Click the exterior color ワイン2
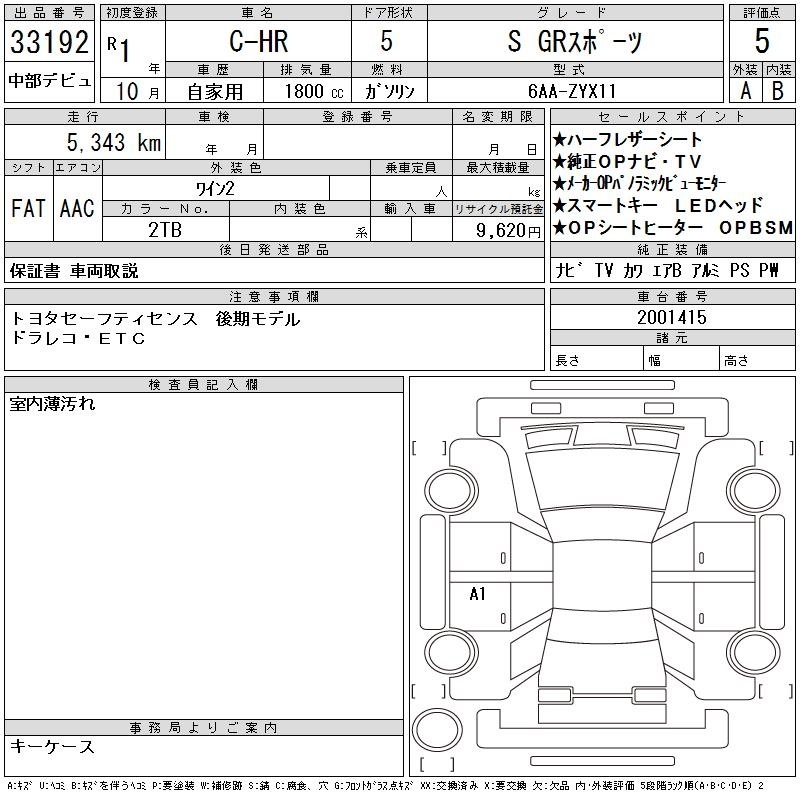 (215, 189)
